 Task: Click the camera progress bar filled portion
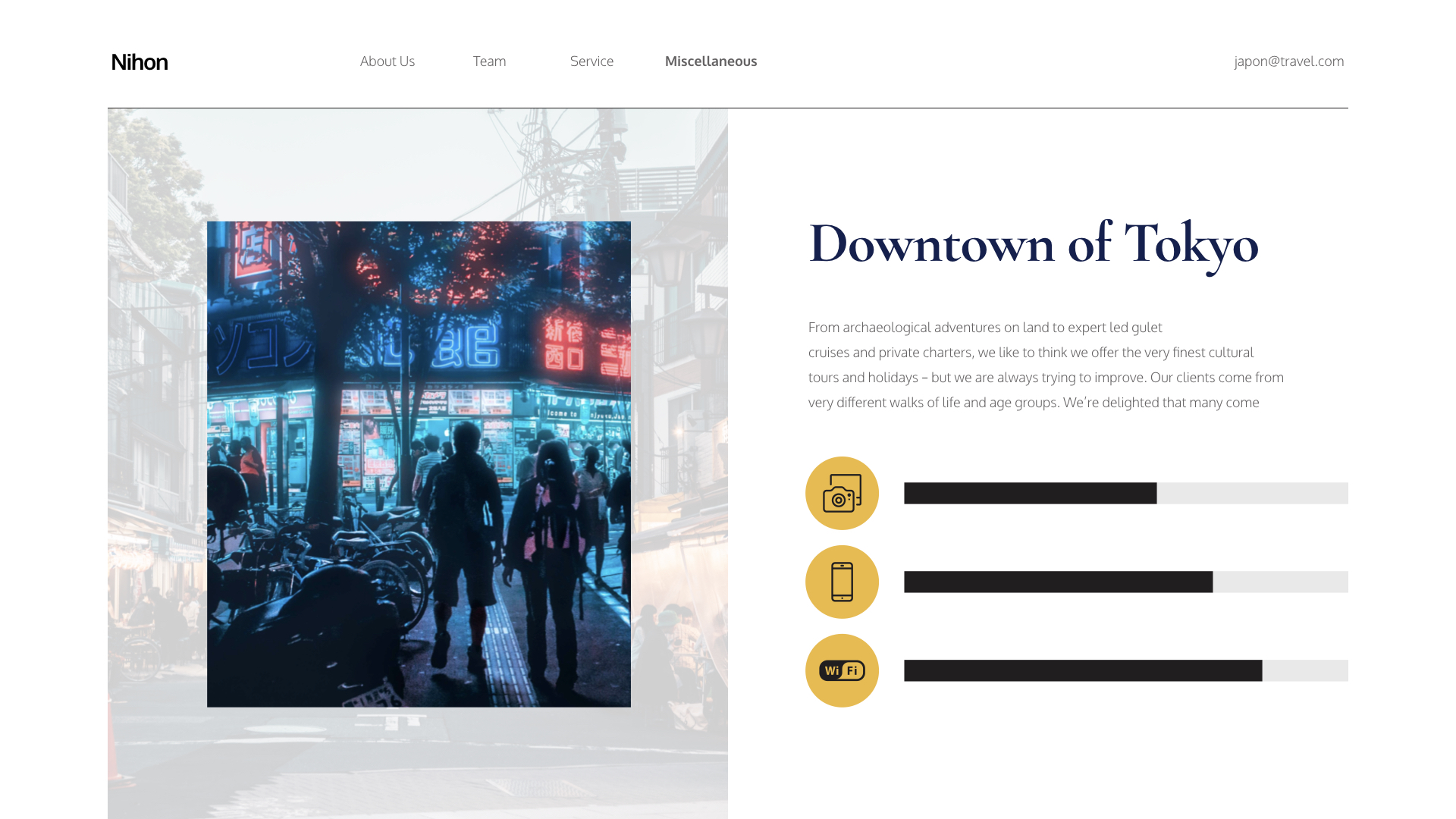(x=1030, y=494)
